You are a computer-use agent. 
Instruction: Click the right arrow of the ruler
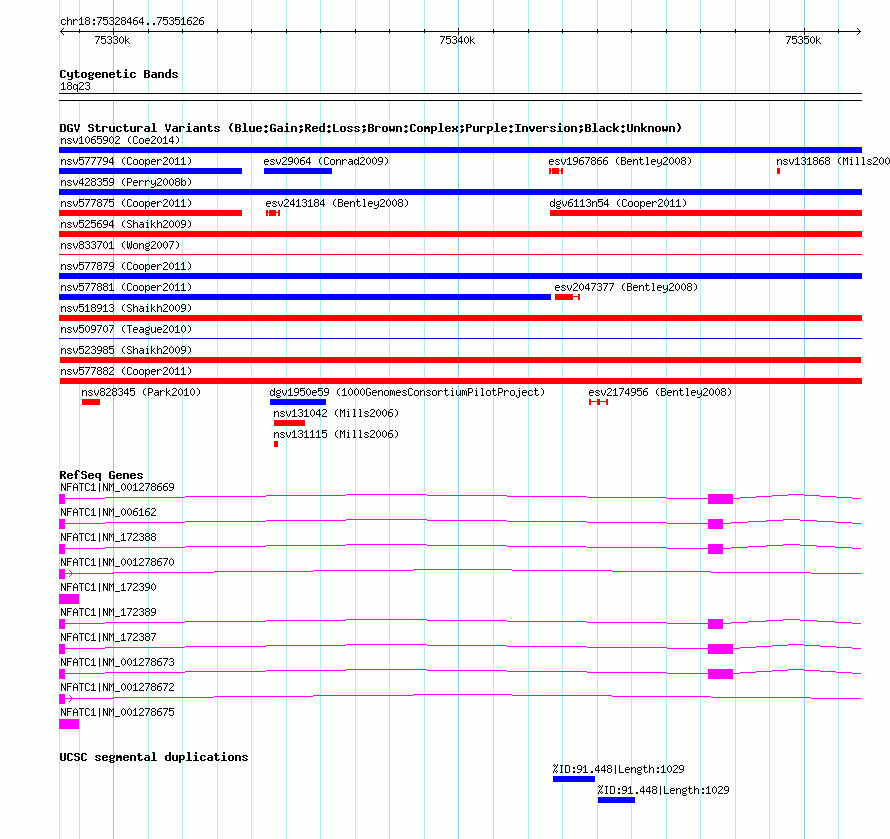(859, 31)
